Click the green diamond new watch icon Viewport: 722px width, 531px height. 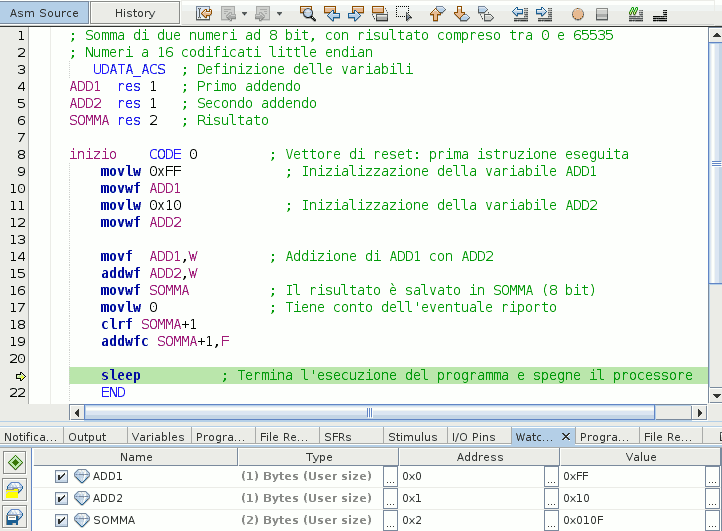click(x=15, y=463)
